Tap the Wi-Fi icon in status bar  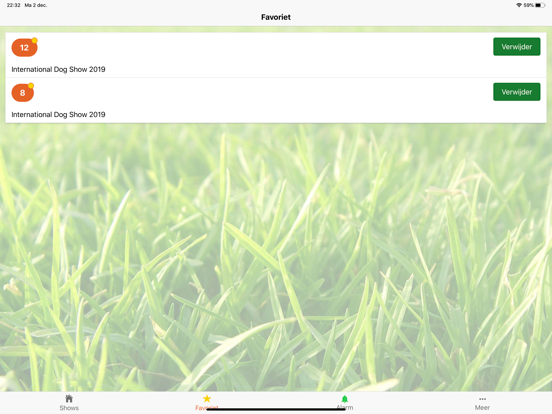click(x=519, y=5)
